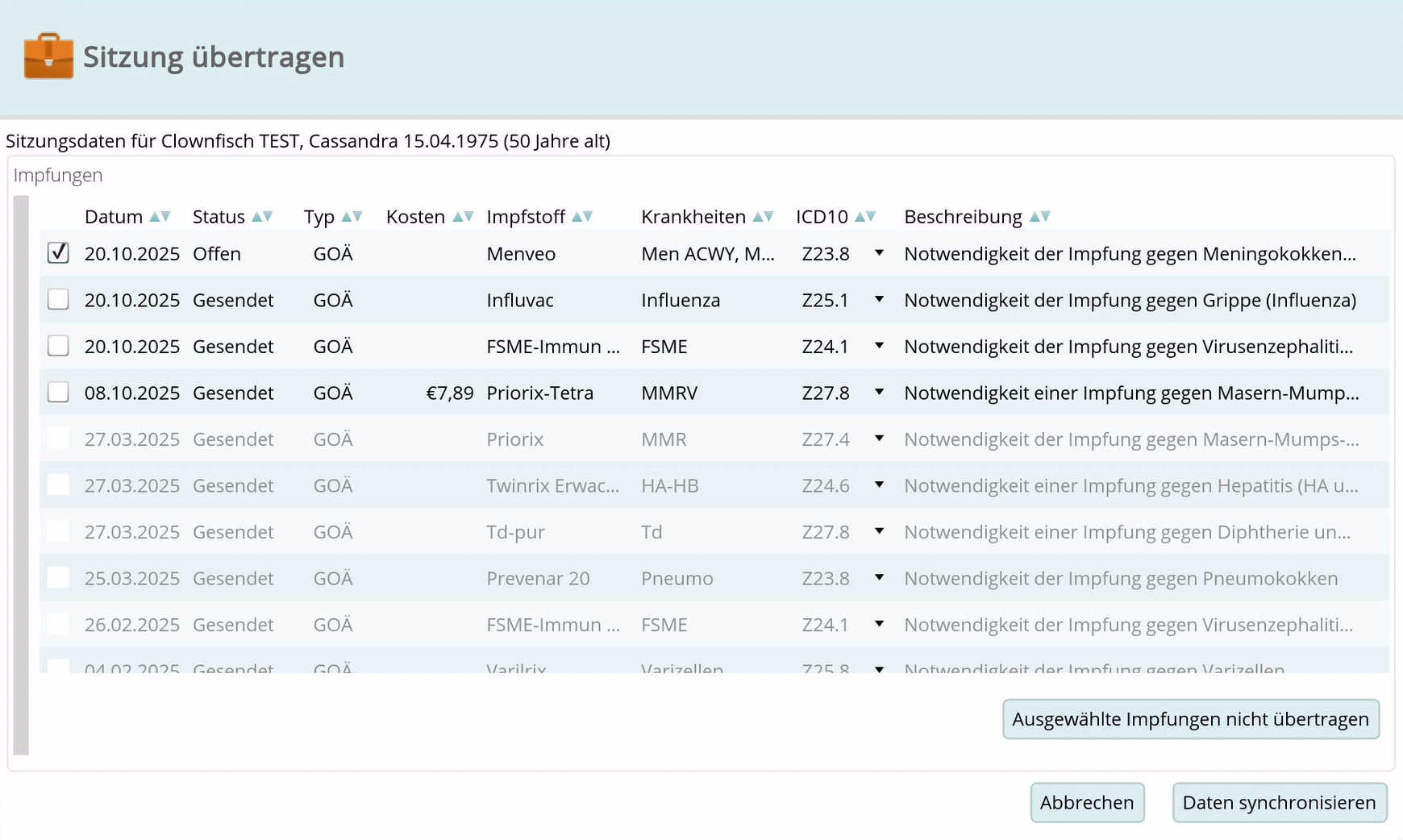Viewport: 1403px width, 840px height.
Task: Open ICD10 dropdown for Priorix-Tetra Z27.8
Action: tap(879, 393)
